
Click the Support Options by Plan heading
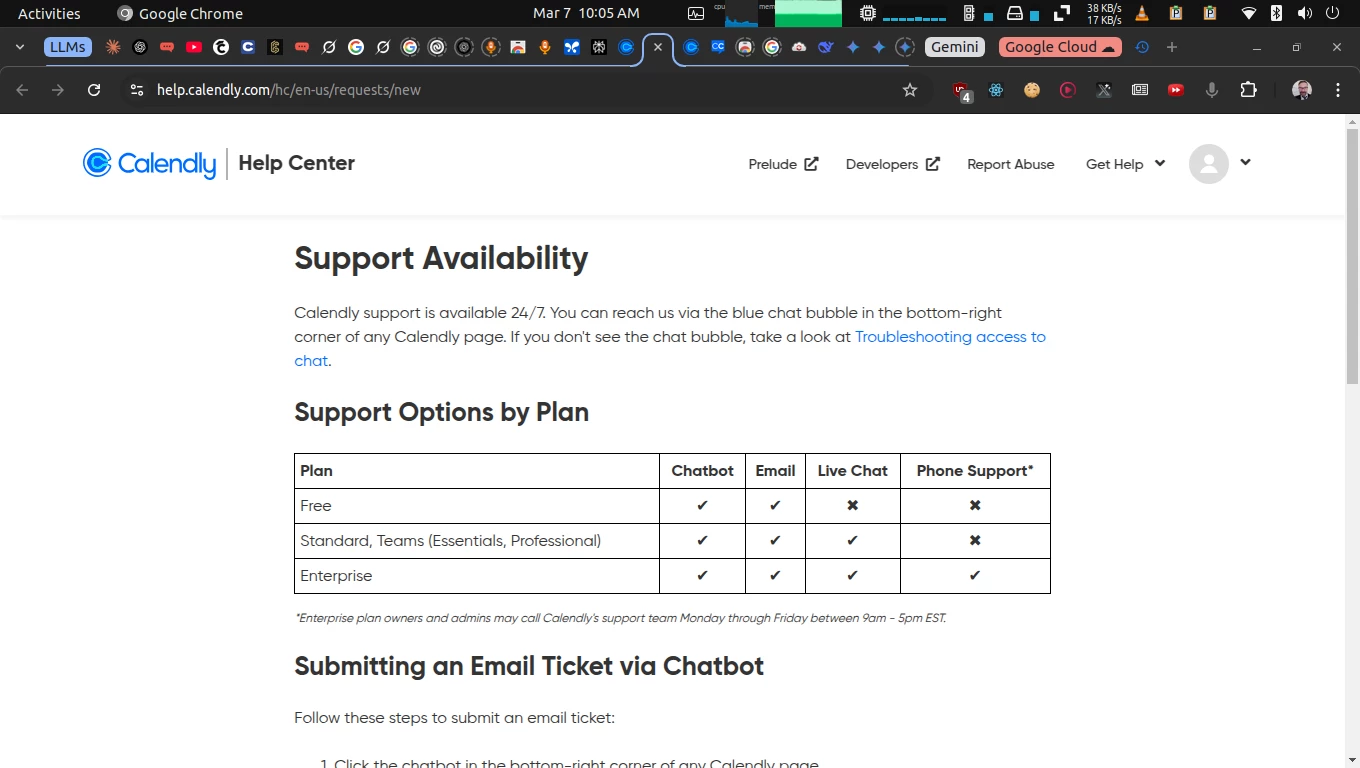pyautogui.click(x=441, y=412)
